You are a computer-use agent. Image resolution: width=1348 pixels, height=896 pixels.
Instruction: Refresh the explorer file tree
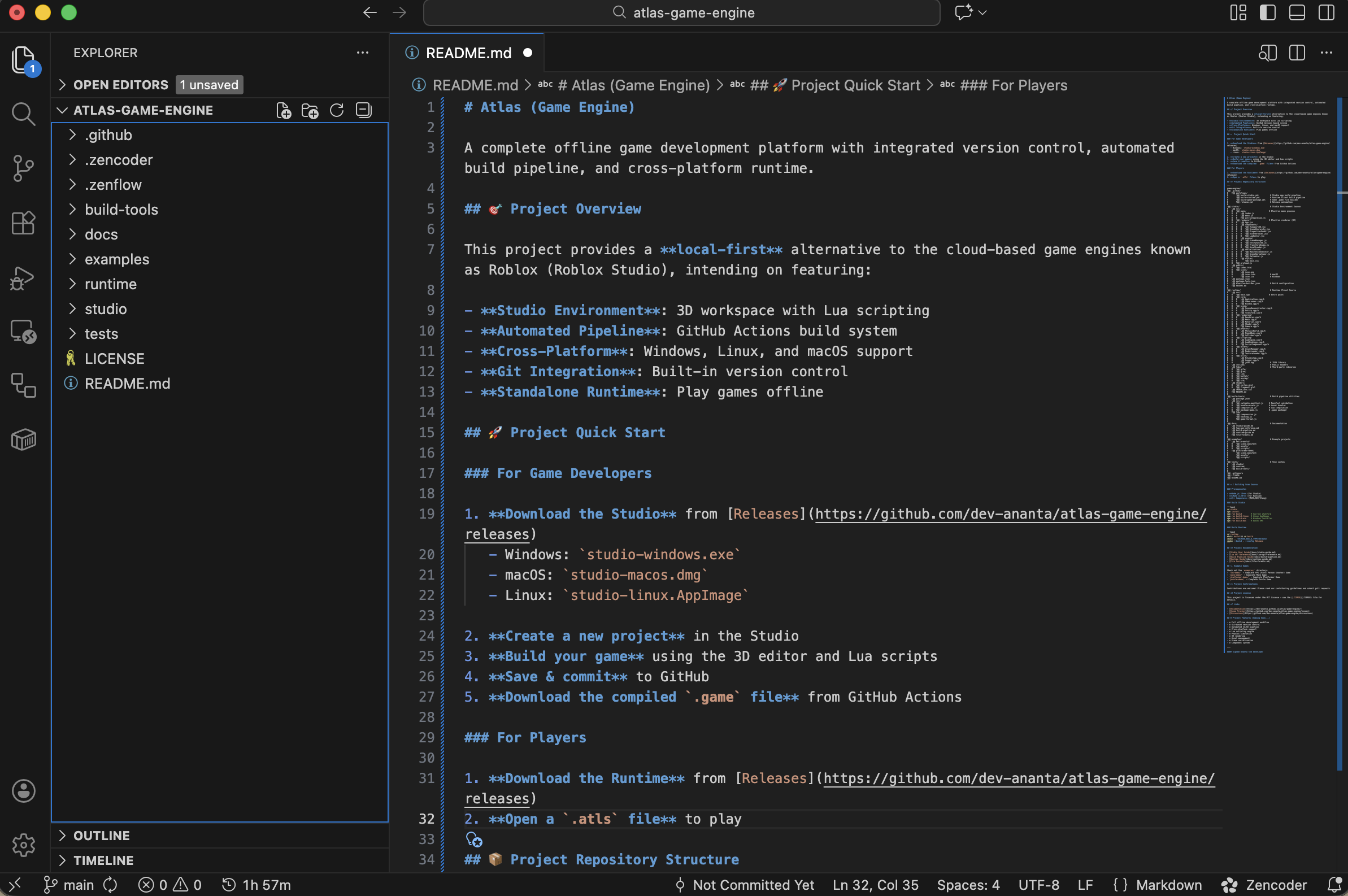coord(337,110)
